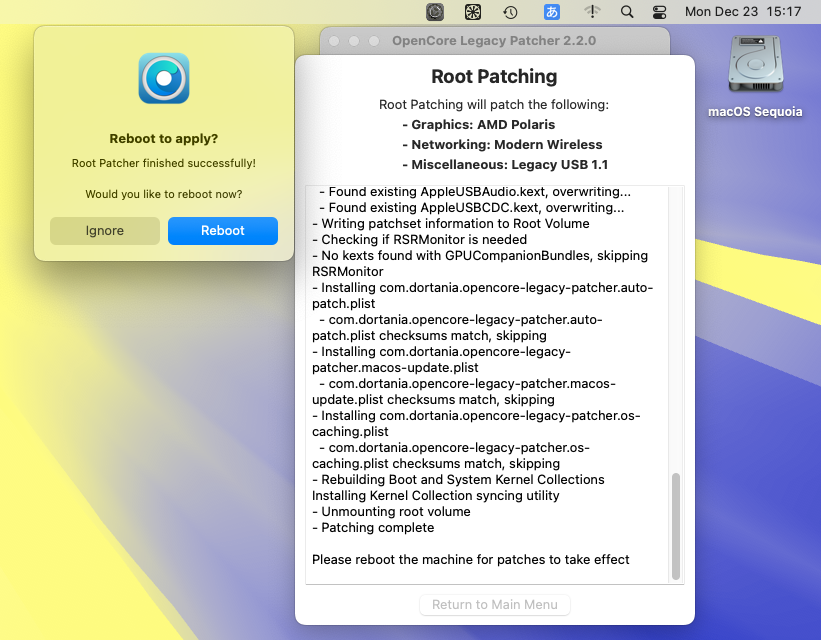Click the 'Root Patching' heading
The height and width of the screenshot is (640, 821).
tap(494, 76)
